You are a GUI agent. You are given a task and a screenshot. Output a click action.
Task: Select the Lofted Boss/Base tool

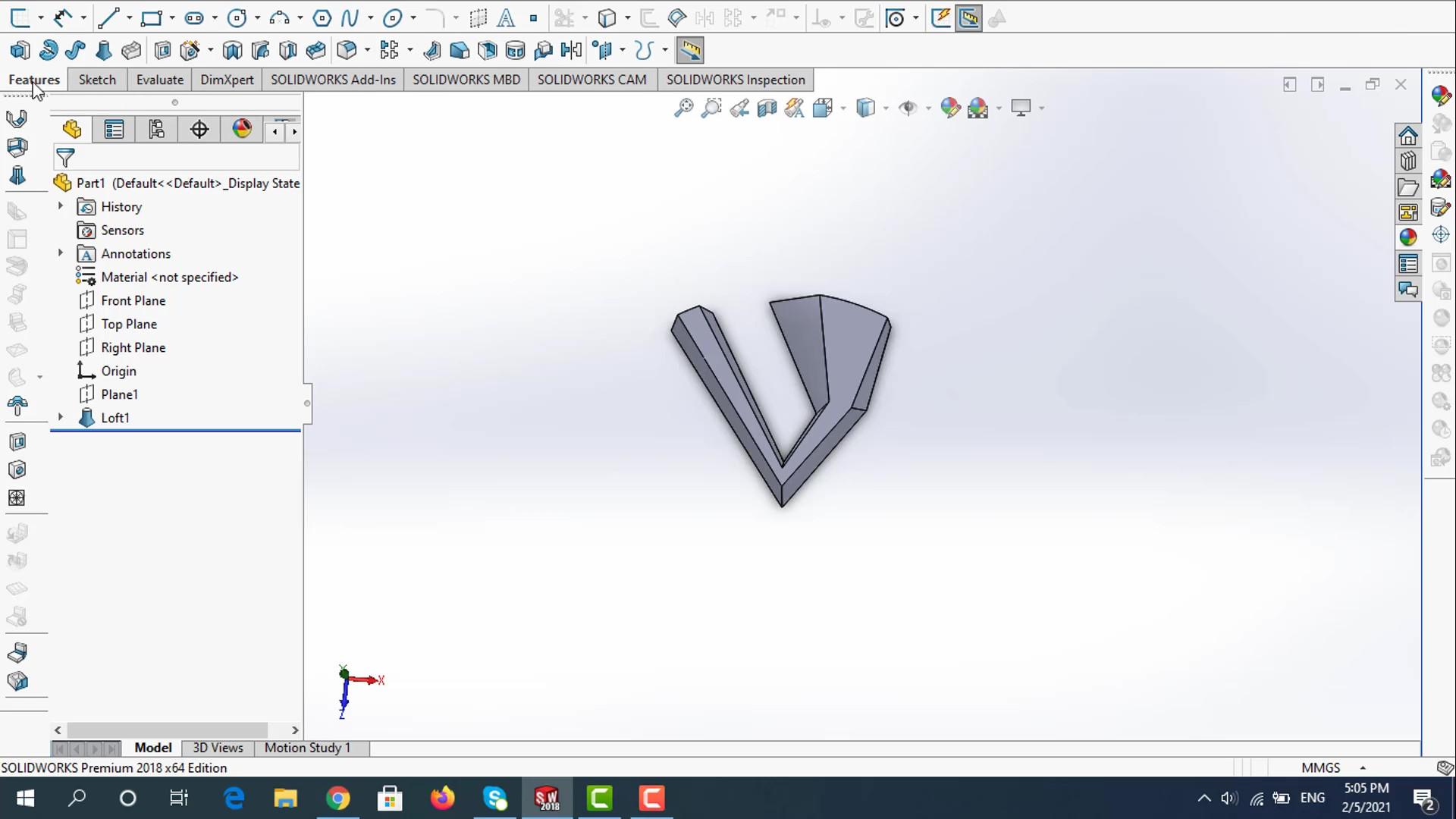104,51
